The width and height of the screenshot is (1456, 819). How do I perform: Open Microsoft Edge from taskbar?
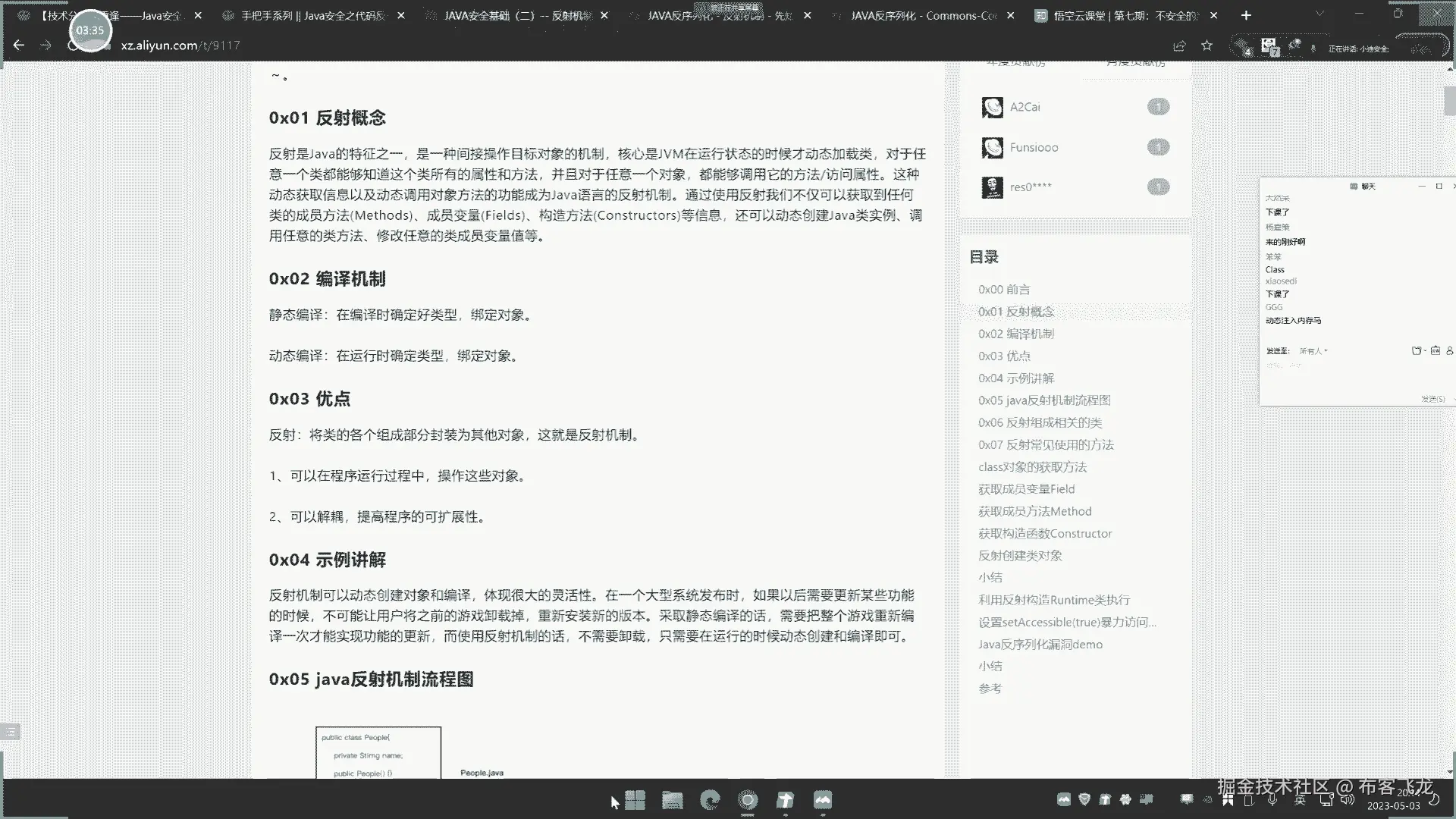tap(710, 800)
